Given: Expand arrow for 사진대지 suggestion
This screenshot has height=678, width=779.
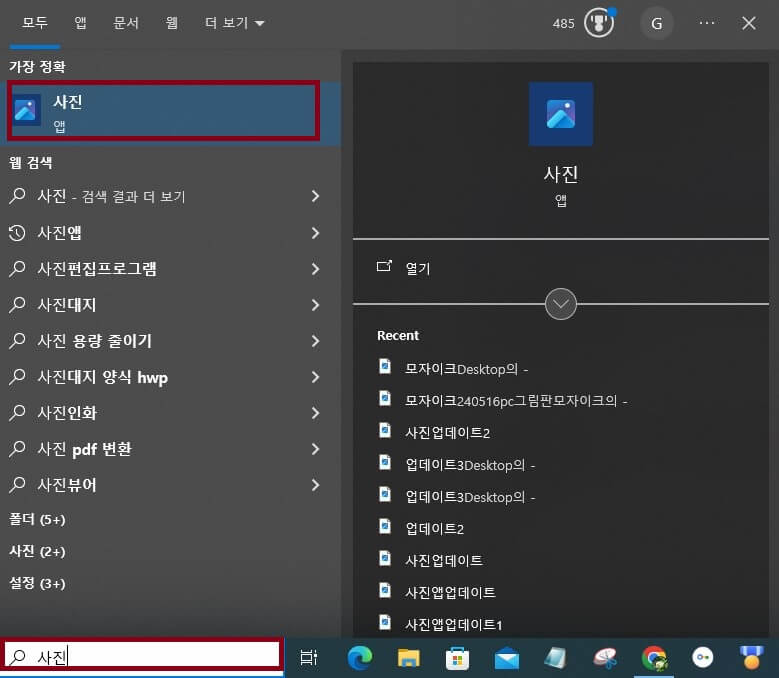Looking at the screenshot, I should 315,304.
